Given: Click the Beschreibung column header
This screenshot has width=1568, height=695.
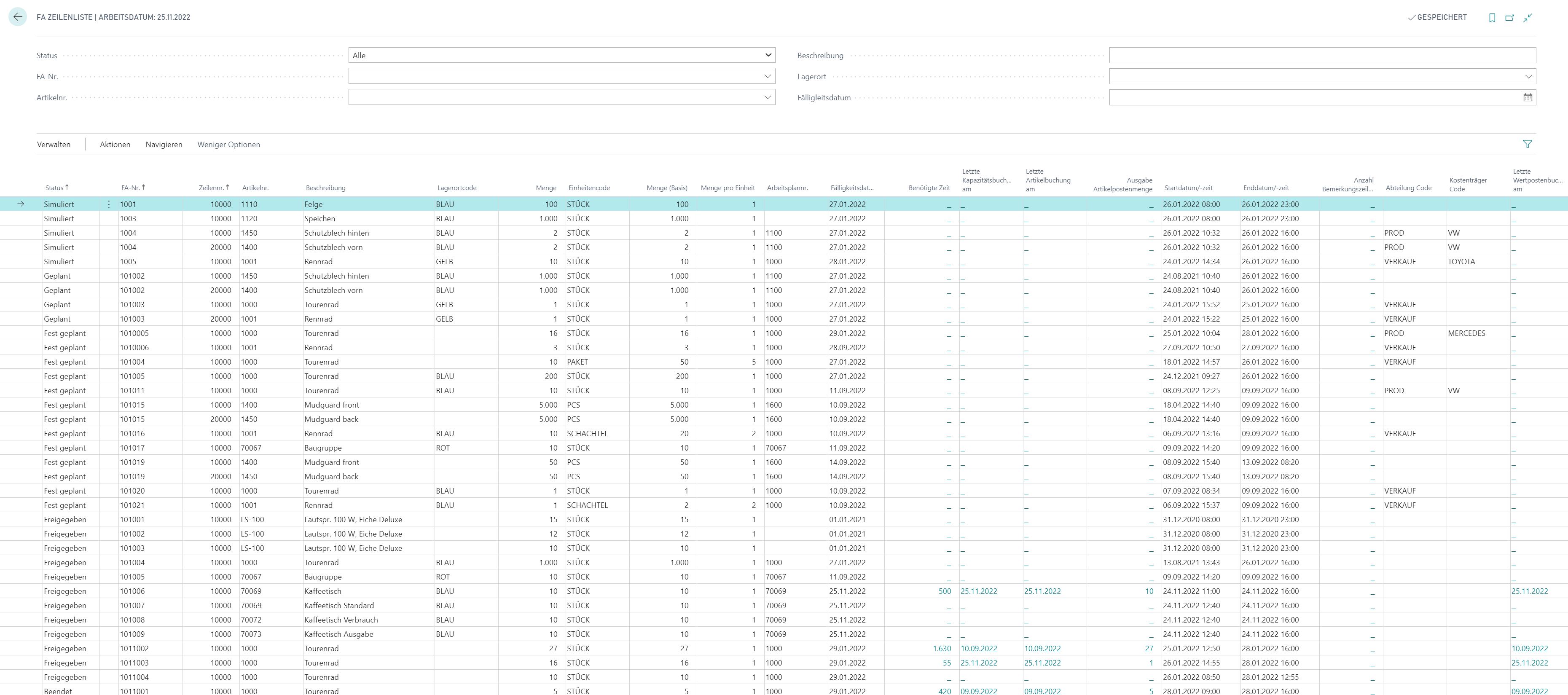Looking at the screenshot, I should tap(326, 188).
